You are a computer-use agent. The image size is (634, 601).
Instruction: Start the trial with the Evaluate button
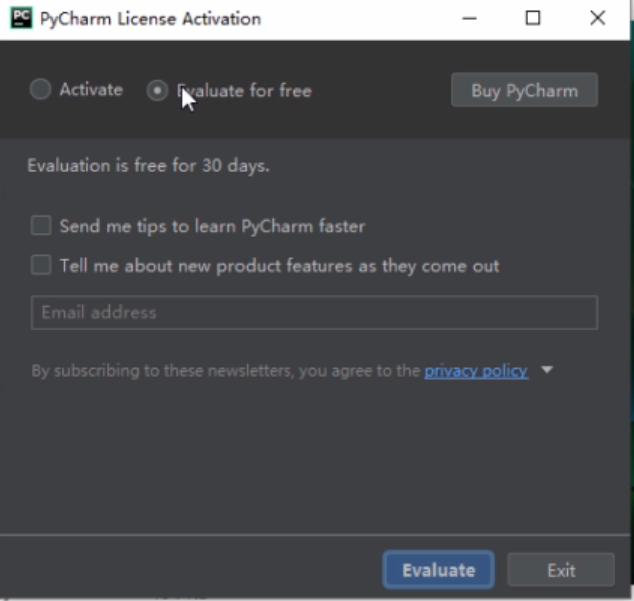point(438,570)
